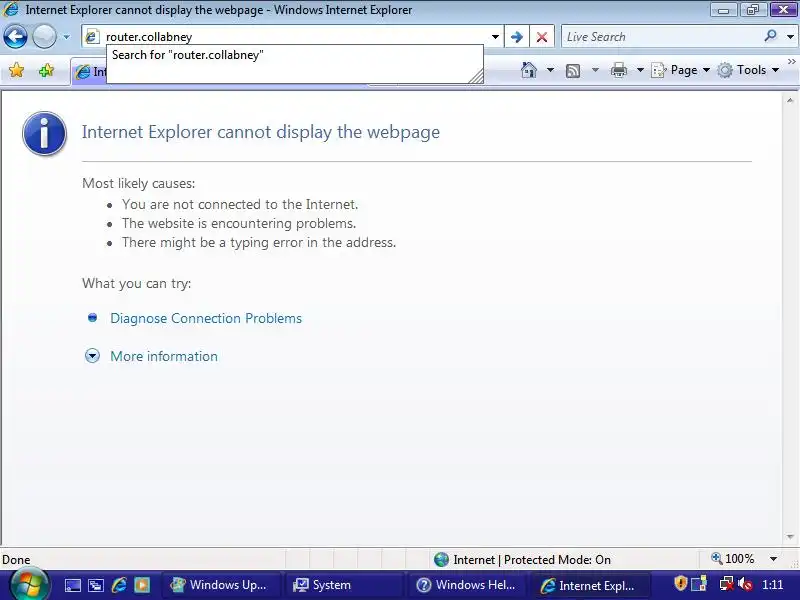The height and width of the screenshot is (600, 800).
Task: Click the page icon in address bar
Action: [x=92, y=37]
